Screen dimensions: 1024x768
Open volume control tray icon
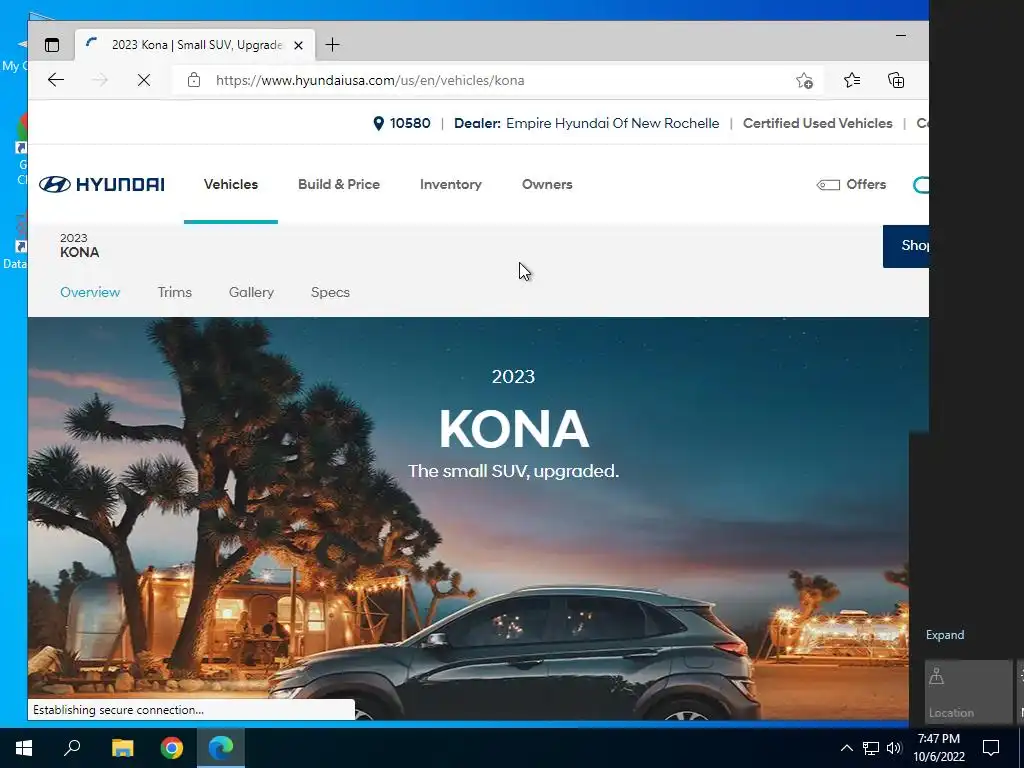click(x=894, y=748)
